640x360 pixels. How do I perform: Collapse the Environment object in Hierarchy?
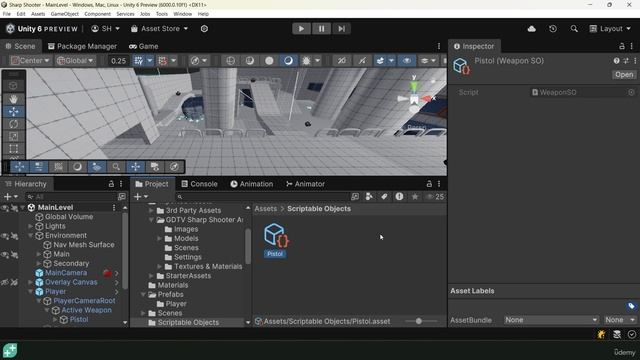[30, 236]
